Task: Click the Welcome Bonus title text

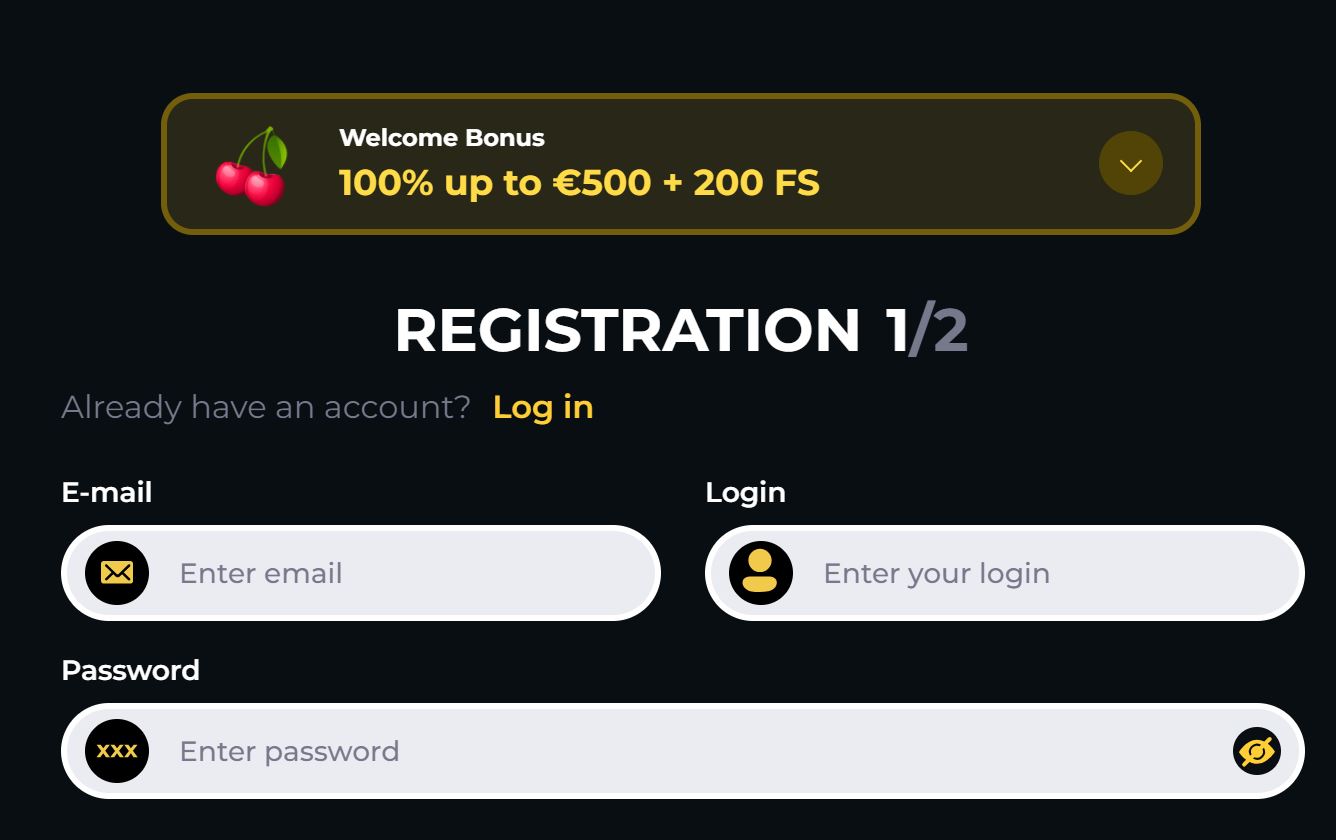Action: coord(441,138)
